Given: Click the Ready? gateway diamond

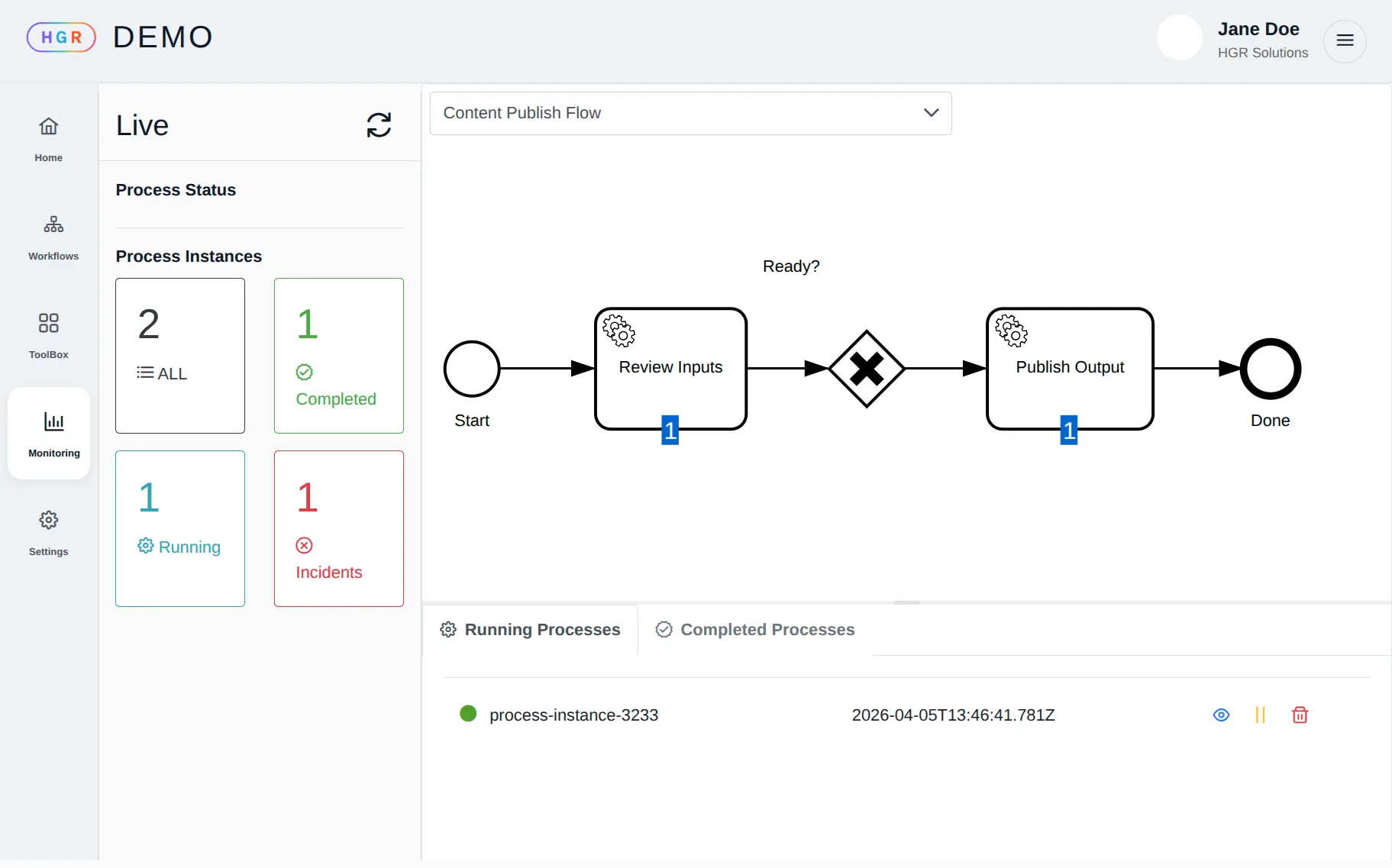Looking at the screenshot, I should pyautogui.click(x=867, y=369).
